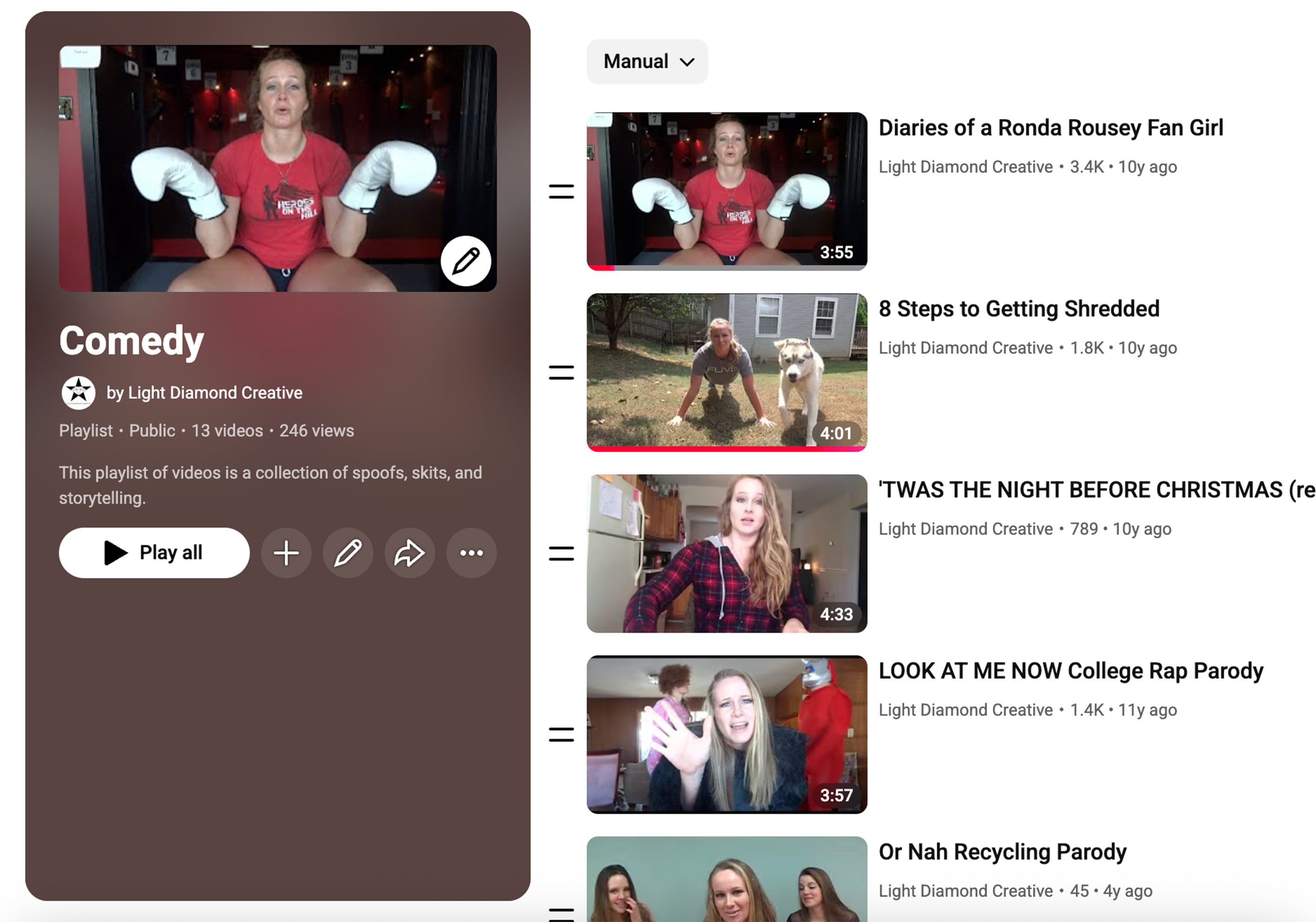Image resolution: width=1316 pixels, height=922 pixels.
Task: Click the Light Diamond Creative star avatar
Action: tap(79, 393)
